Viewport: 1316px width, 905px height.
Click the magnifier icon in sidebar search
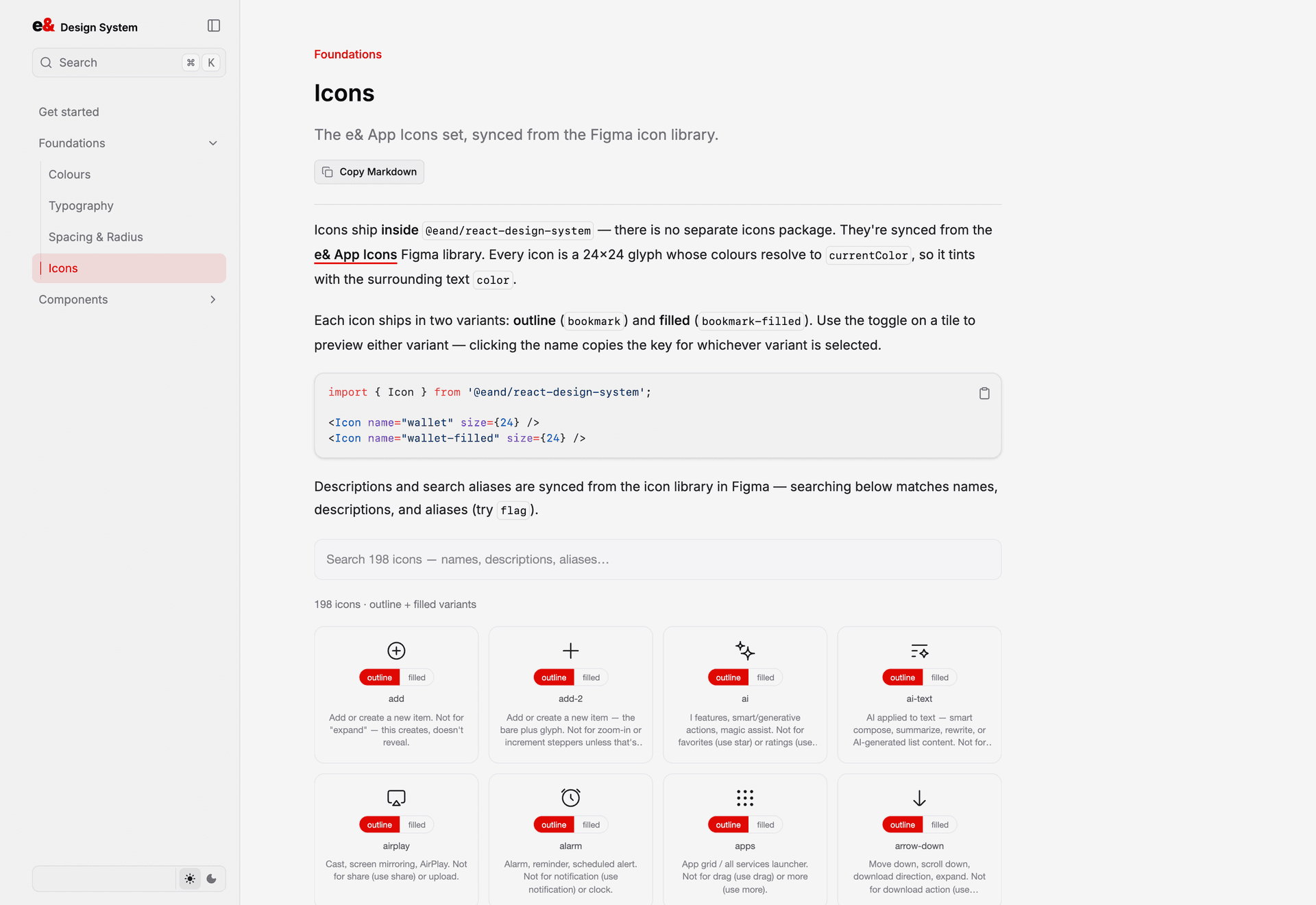point(46,62)
